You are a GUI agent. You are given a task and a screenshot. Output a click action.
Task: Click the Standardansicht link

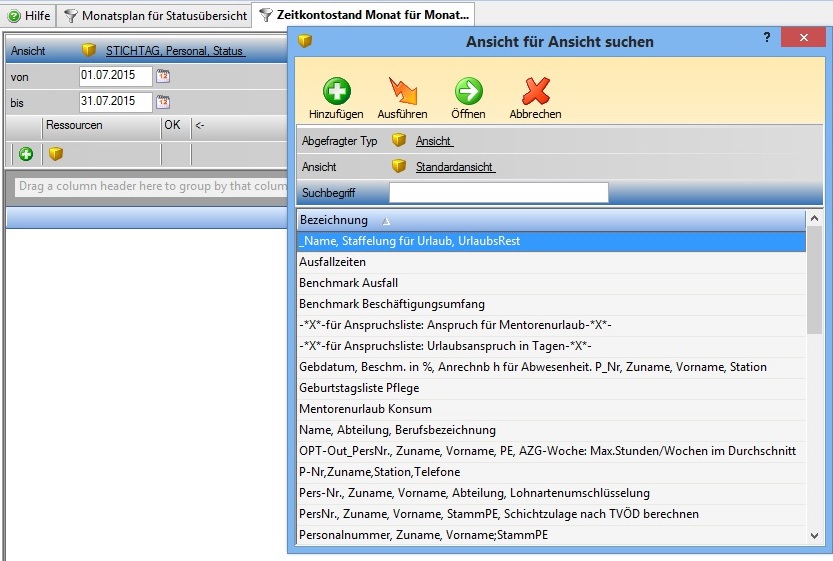click(455, 167)
